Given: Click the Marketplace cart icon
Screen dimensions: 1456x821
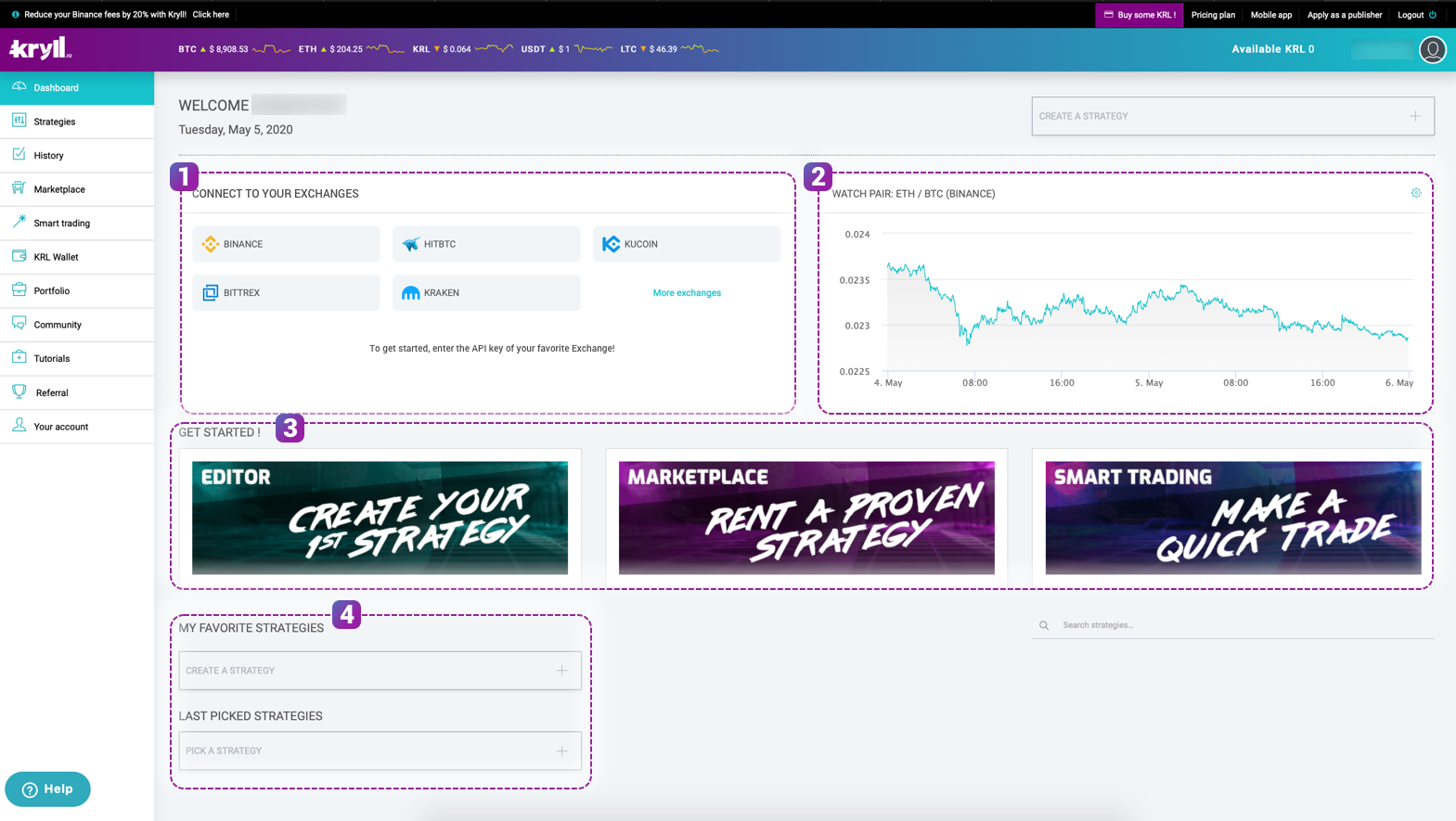Looking at the screenshot, I should coord(19,188).
